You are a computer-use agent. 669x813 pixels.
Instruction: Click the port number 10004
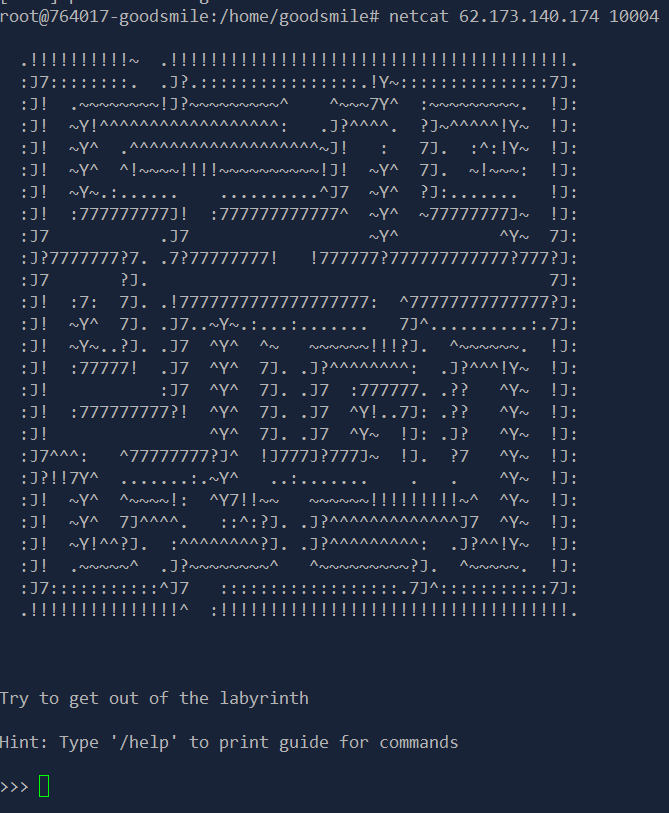pos(634,17)
